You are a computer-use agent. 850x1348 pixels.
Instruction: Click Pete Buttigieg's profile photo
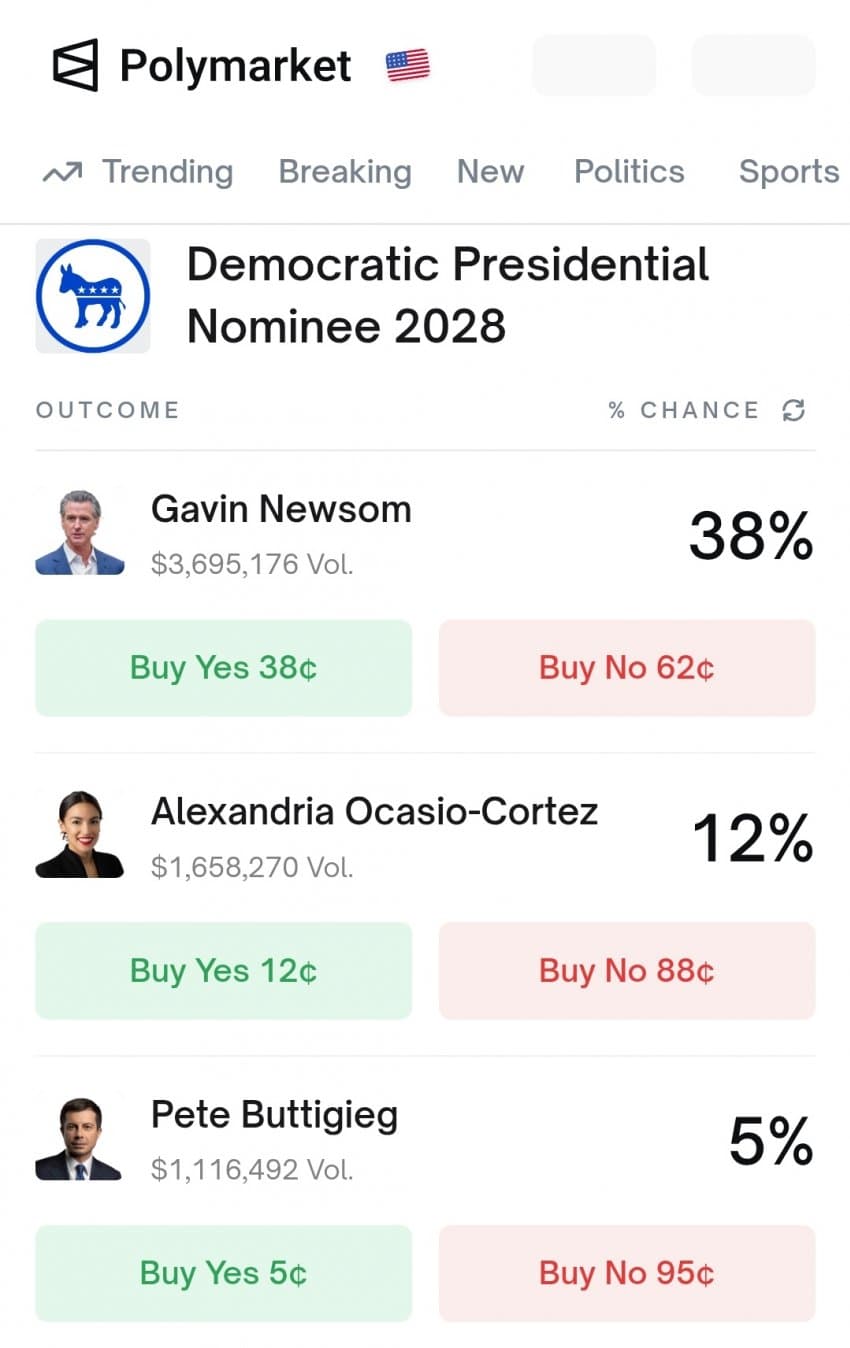tap(80, 1138)
